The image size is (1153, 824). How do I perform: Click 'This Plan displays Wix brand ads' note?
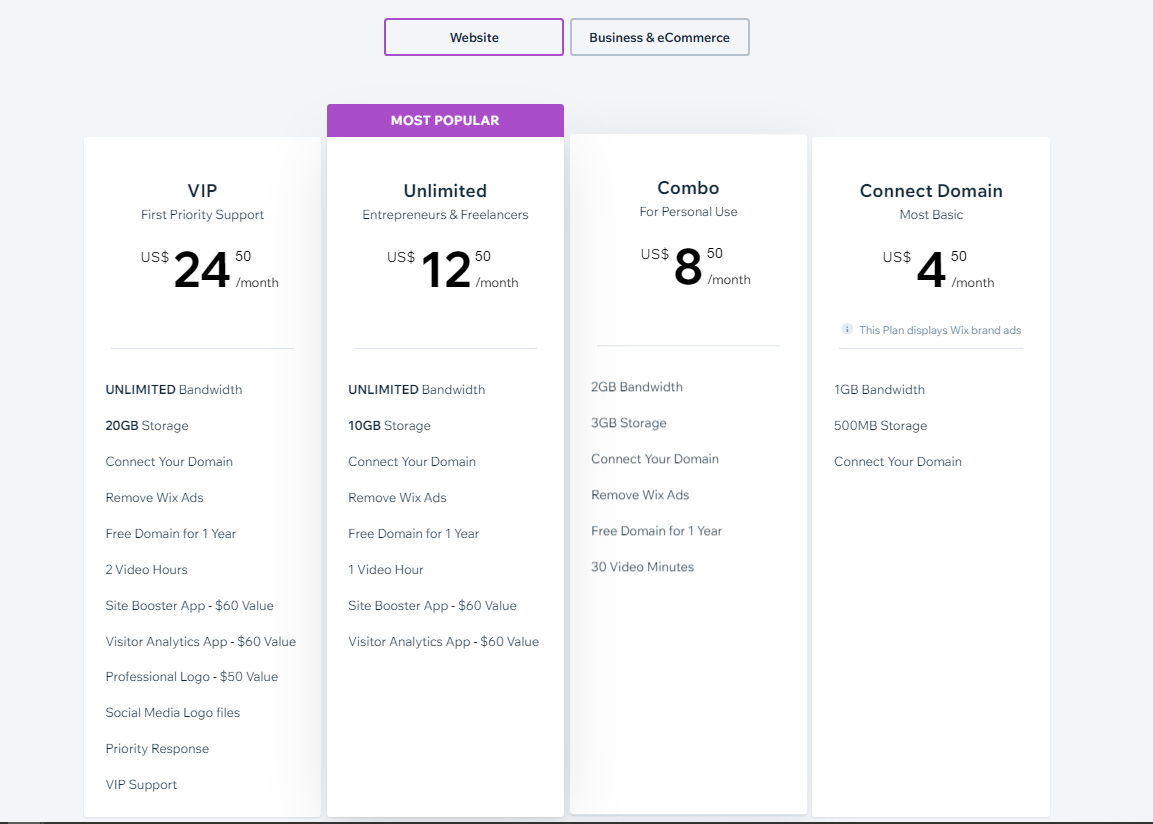(940, 330)
